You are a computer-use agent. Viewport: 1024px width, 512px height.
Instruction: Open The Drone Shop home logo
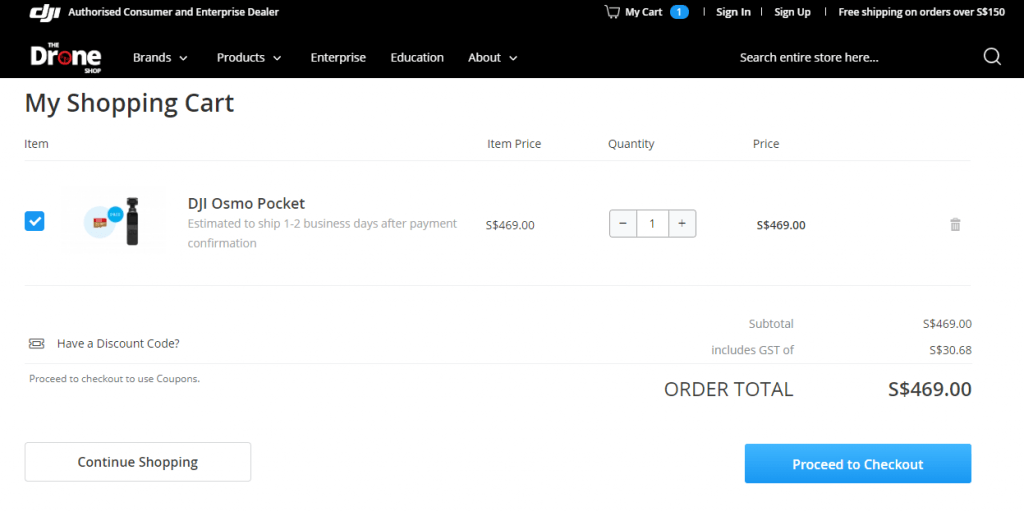tap(65, 57)
